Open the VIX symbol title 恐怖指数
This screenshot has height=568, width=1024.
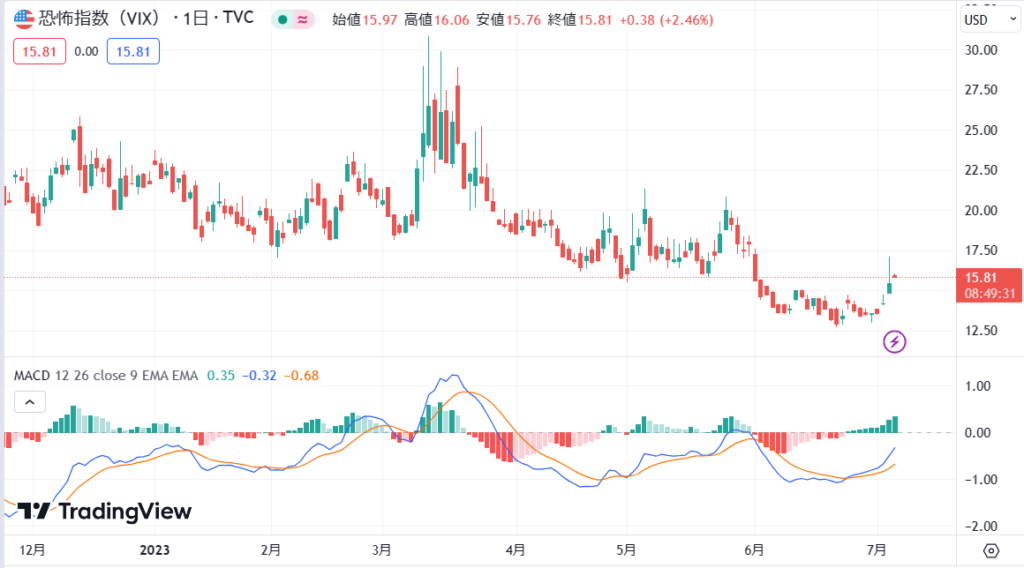pyautogui.click(x=99, y=18)
